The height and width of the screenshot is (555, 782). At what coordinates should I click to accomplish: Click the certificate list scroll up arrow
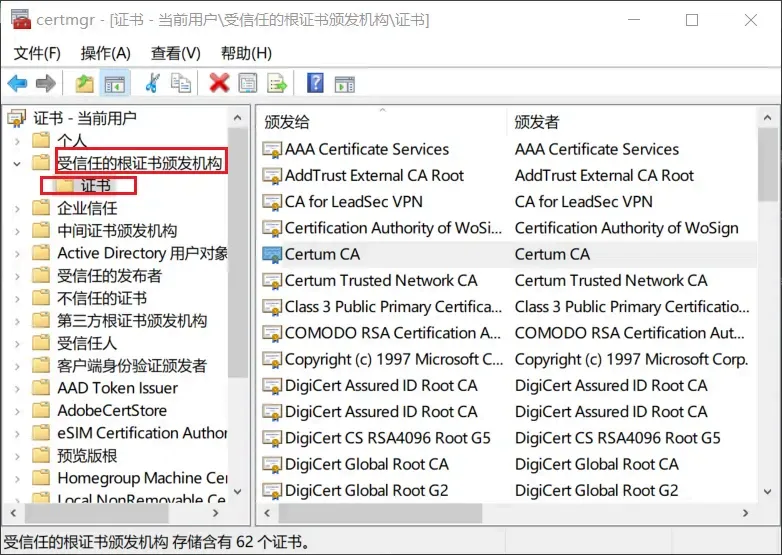[x=767, y=118]
